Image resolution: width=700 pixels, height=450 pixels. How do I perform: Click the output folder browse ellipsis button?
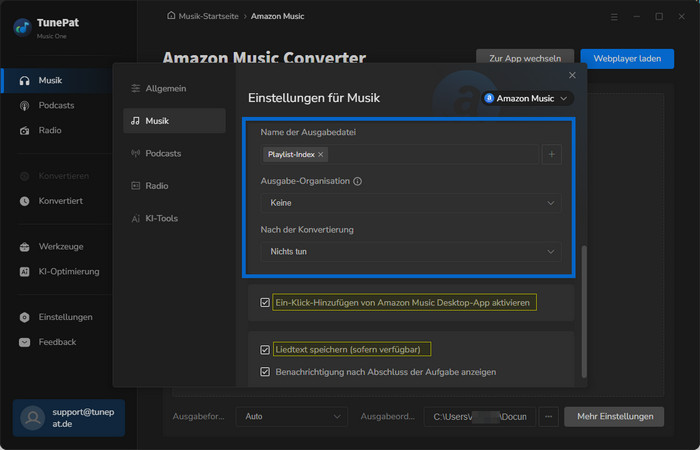(549, 417)
